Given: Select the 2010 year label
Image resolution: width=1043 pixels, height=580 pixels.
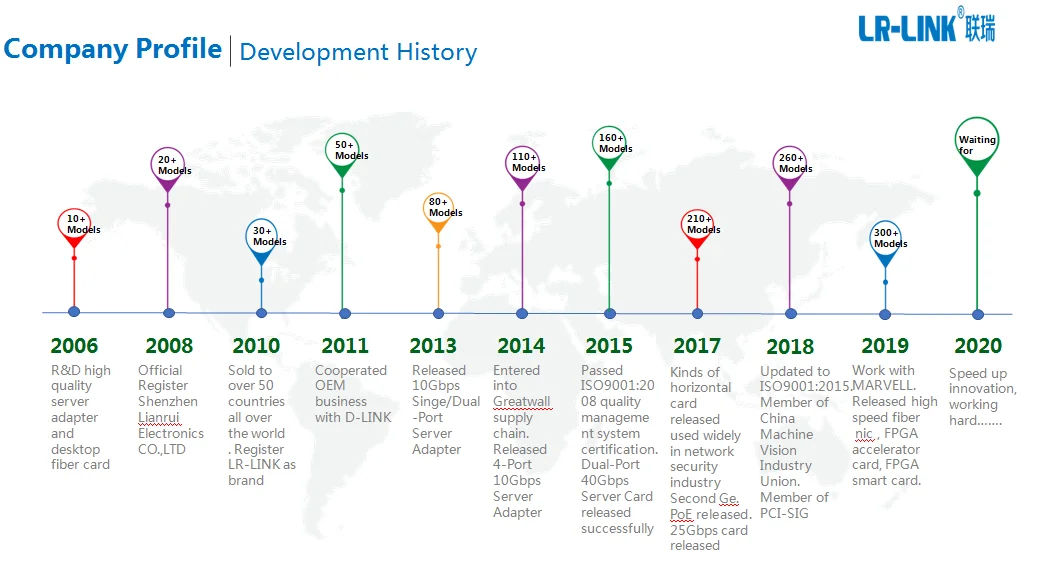Looking at the screenshot, I should click(x=256, y=346).
